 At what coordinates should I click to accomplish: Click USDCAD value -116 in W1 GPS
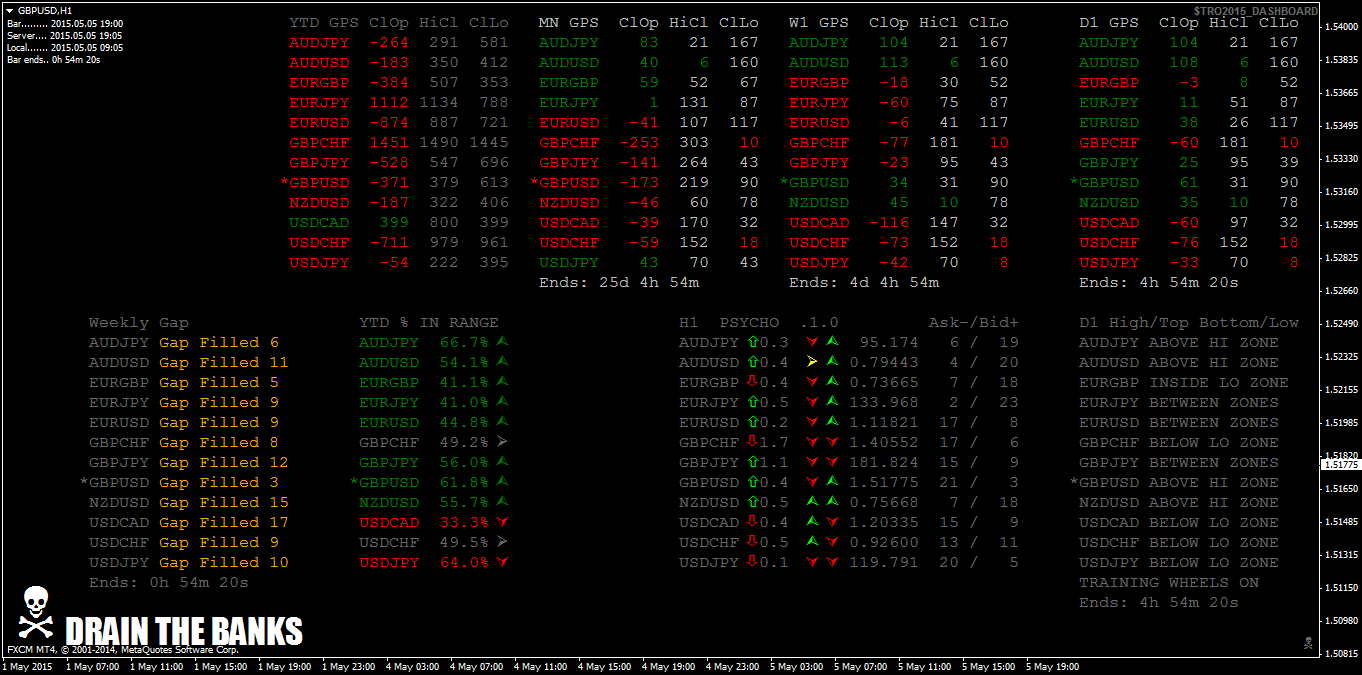tap(889, 222)
